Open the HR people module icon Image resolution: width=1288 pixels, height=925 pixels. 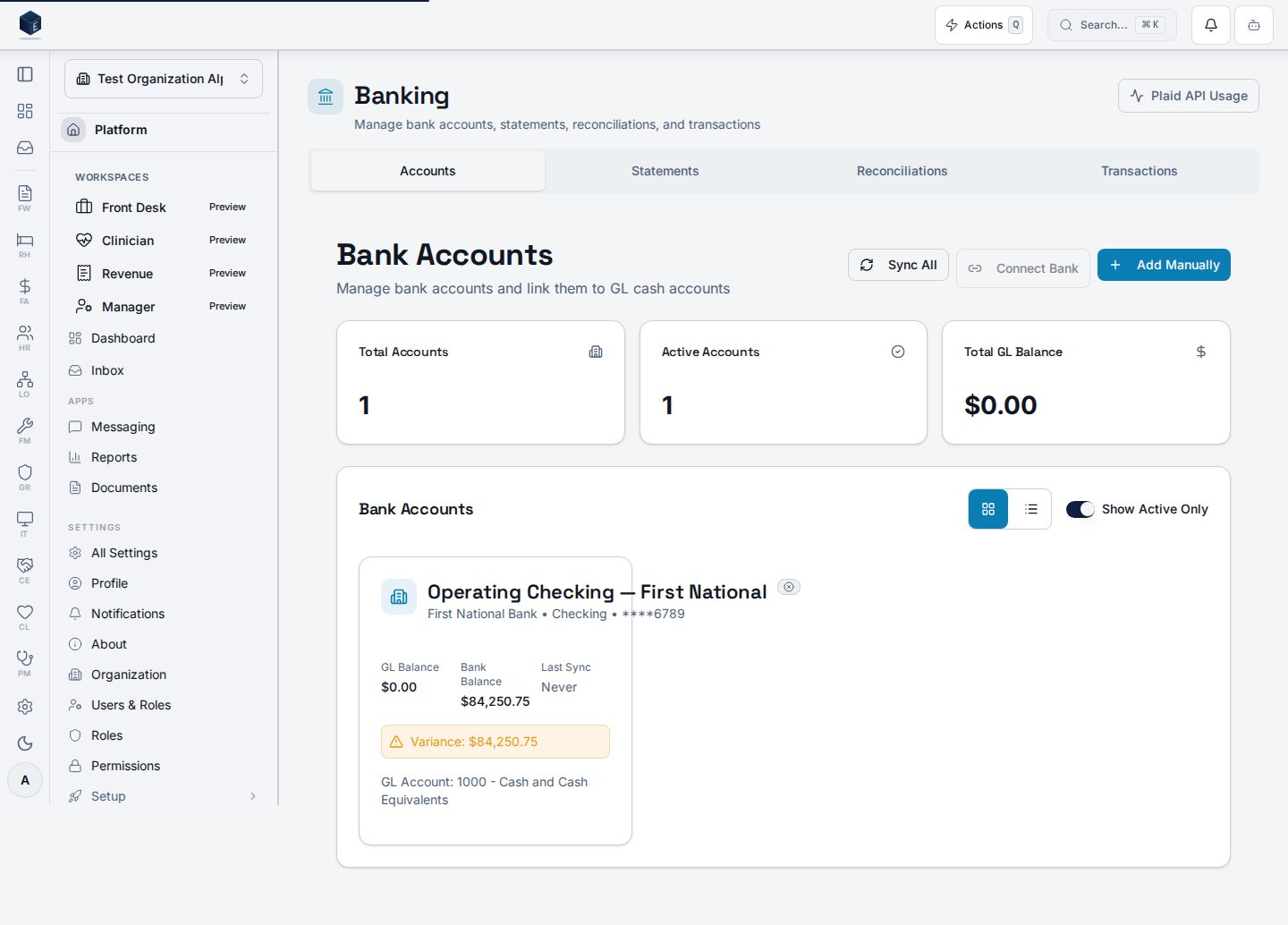pos(25,337)
